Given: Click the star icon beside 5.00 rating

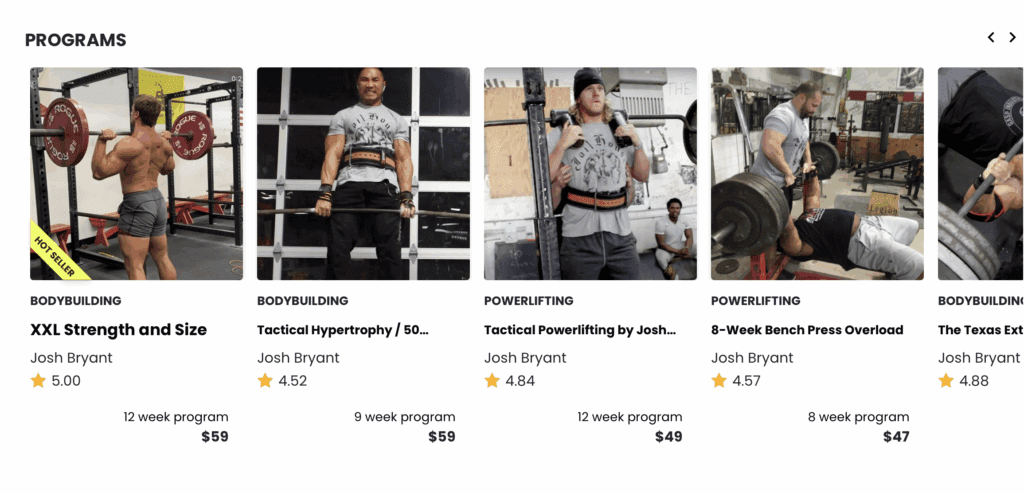Looking at the screenshot, I should click(x=38, y=381).
